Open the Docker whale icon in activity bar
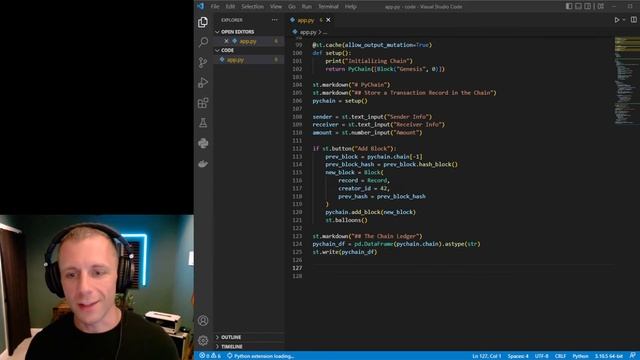The image size is (640, 360). [x=203, y=164]
